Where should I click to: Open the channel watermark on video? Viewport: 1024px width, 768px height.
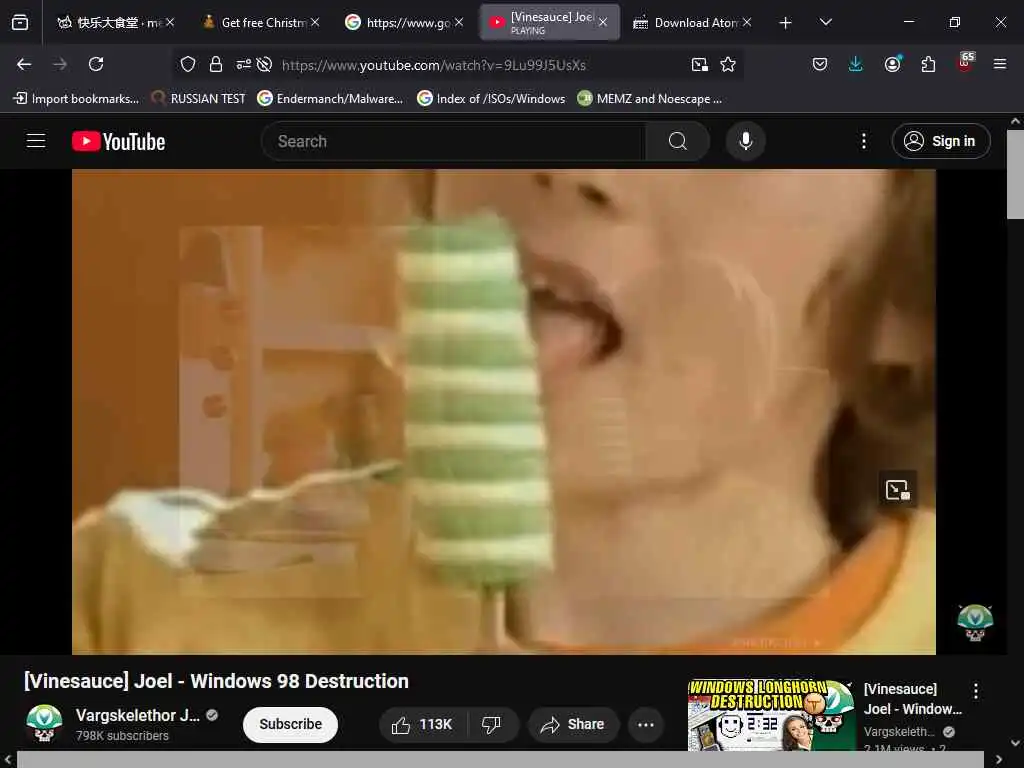pyautogui.click(x=975, y=622)
